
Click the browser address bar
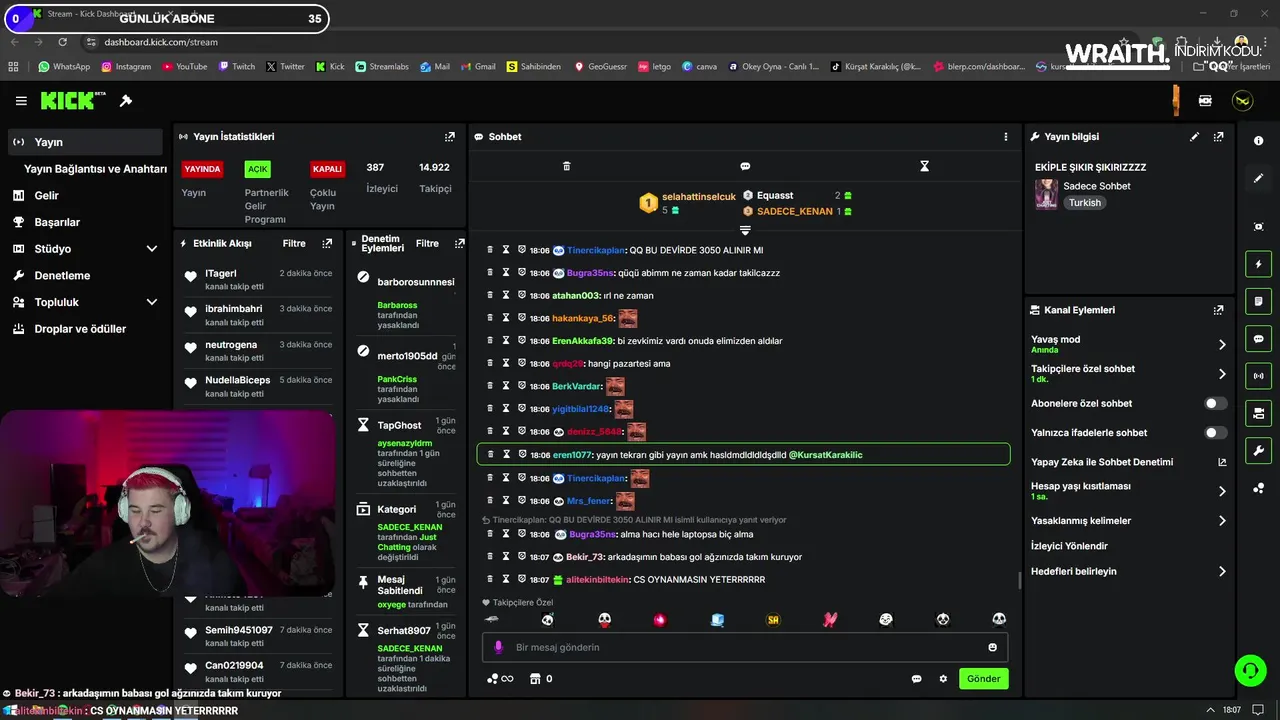(600, 42)
